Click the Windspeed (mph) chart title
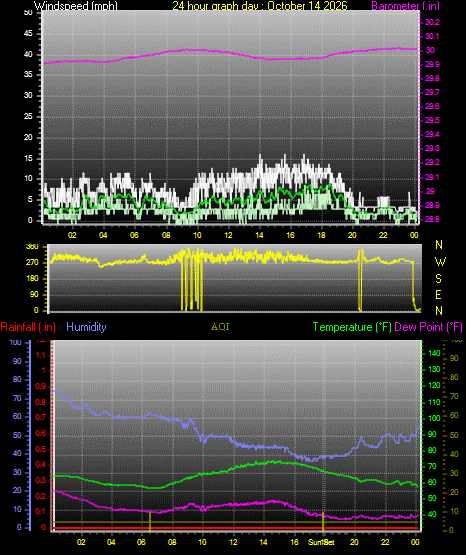This screenshot has width=466, height=555. 75,6
